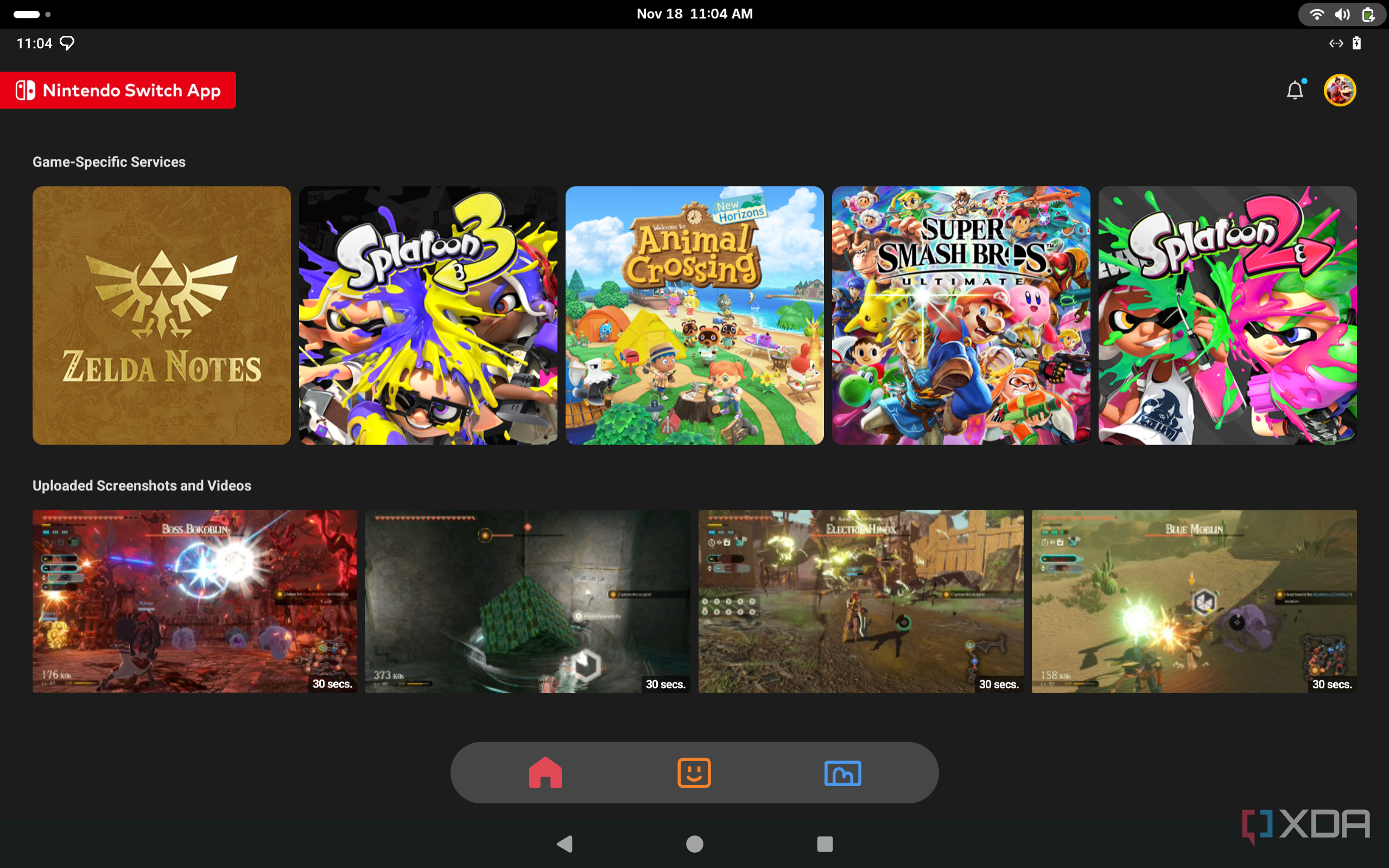Open the Splatoon 2 service card

click(1227, 315)
